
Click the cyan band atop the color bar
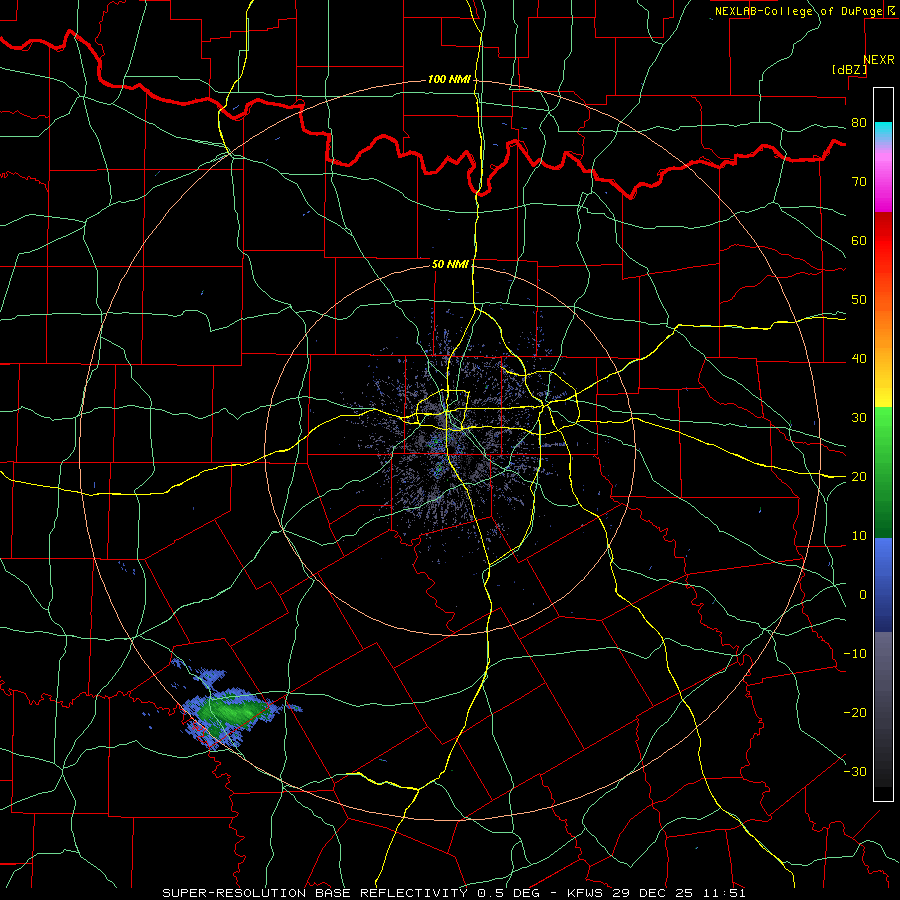coord(883,131)
